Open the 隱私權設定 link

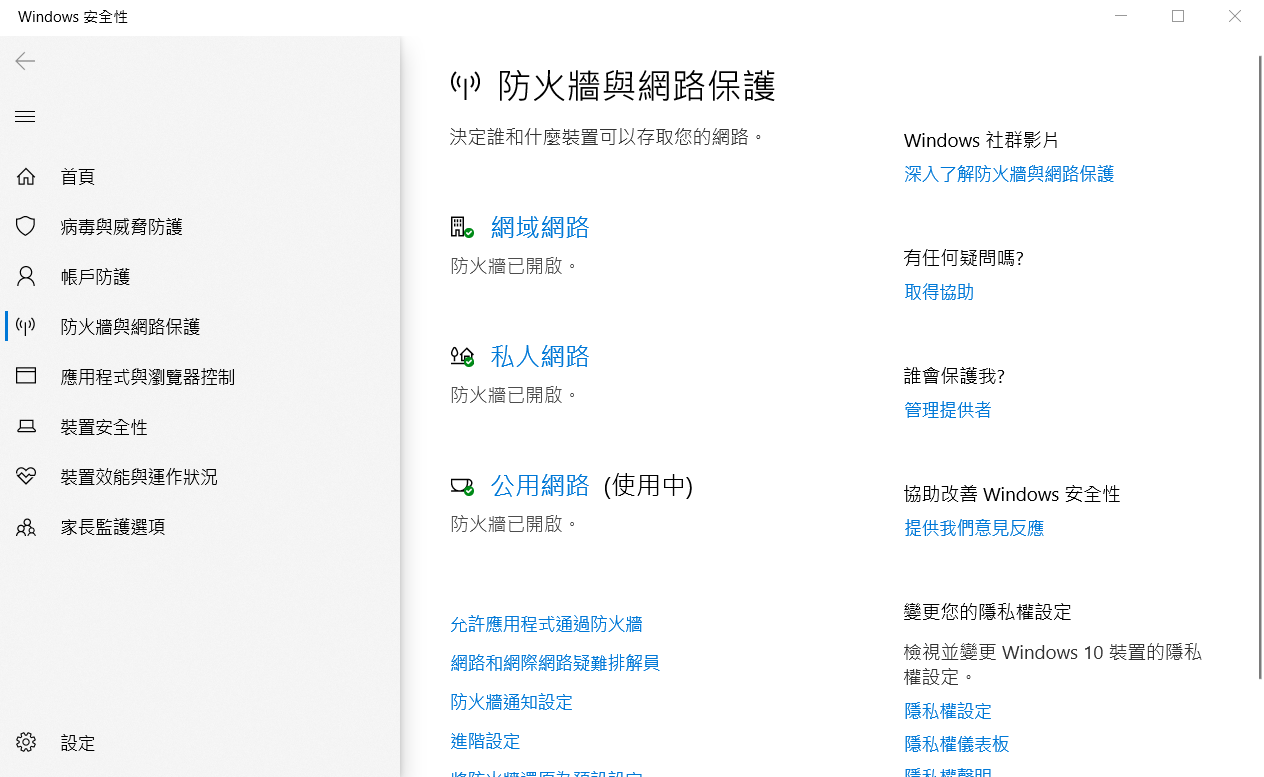click(x=948, y=711)
